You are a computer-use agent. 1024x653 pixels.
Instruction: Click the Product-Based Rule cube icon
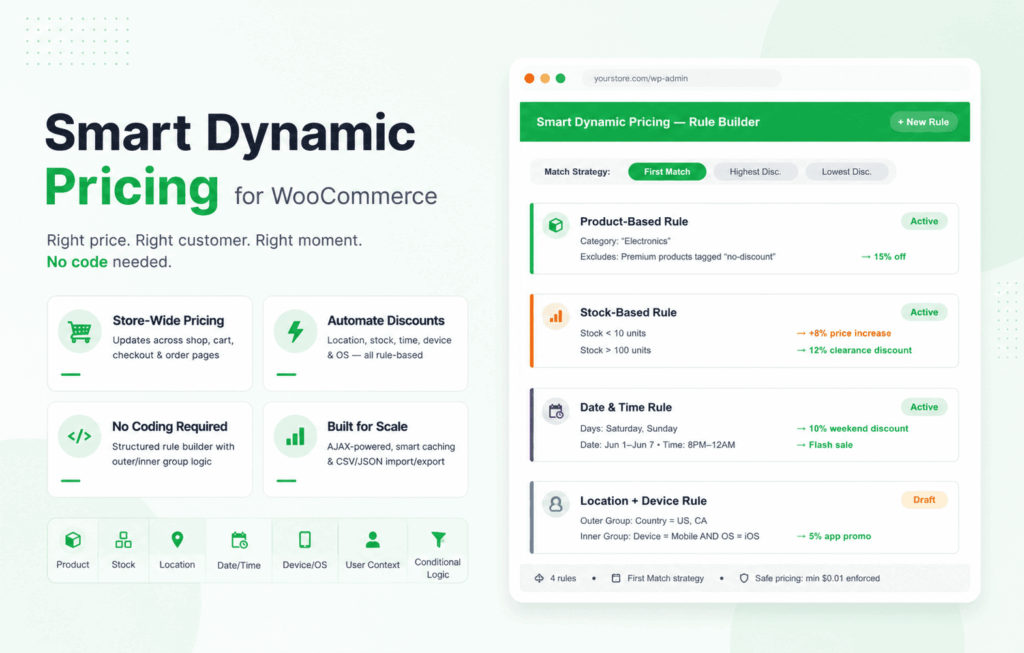(x=556, y=225)
